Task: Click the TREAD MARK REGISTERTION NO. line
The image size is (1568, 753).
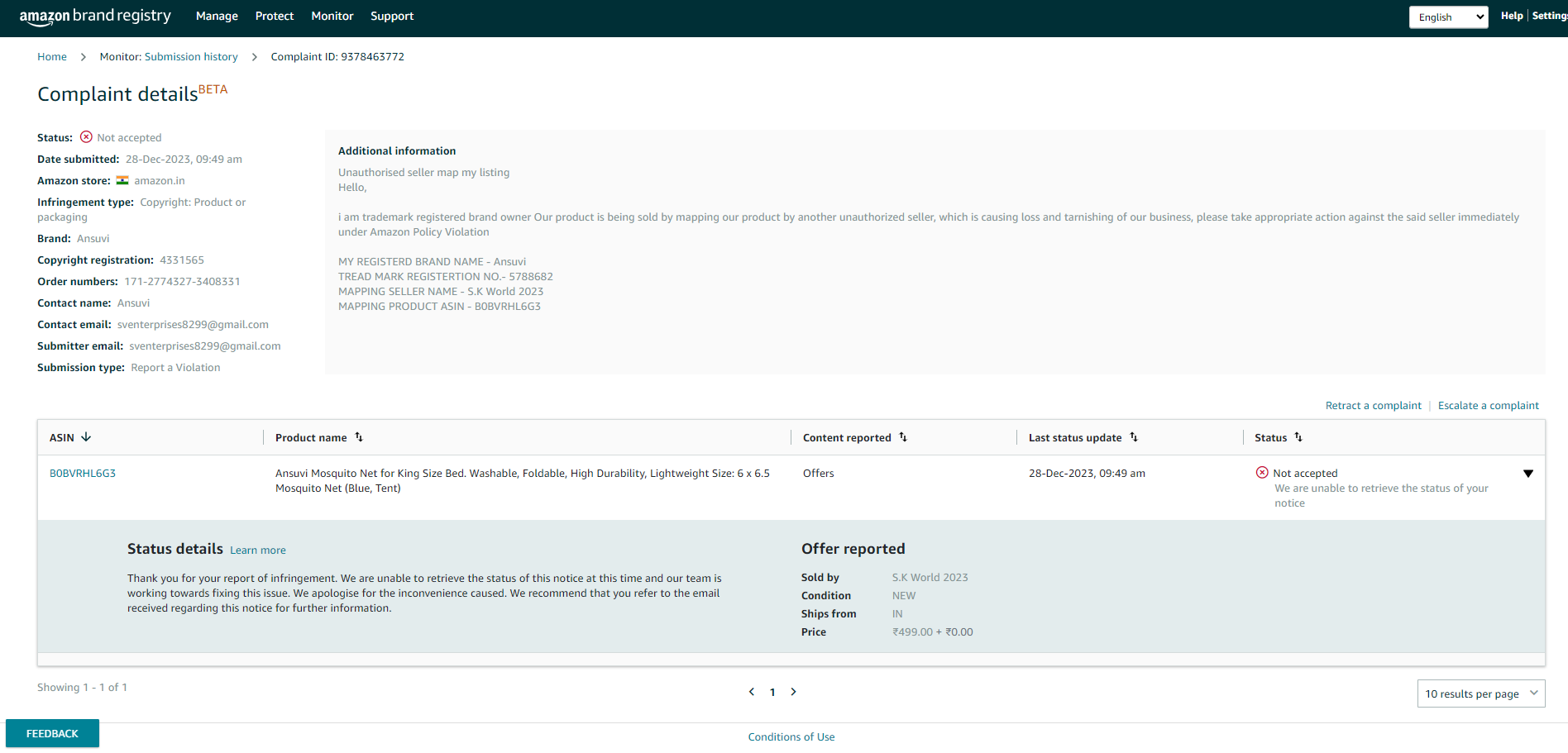Action: point(446,277)
